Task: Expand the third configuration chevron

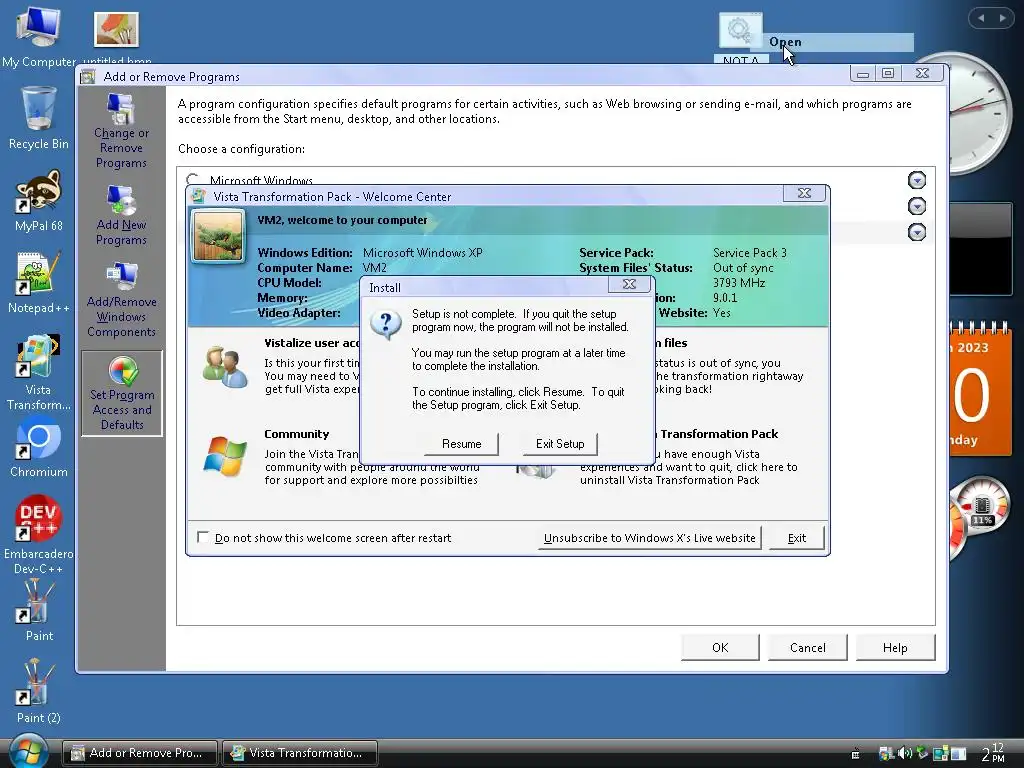Action: point(917,232)
